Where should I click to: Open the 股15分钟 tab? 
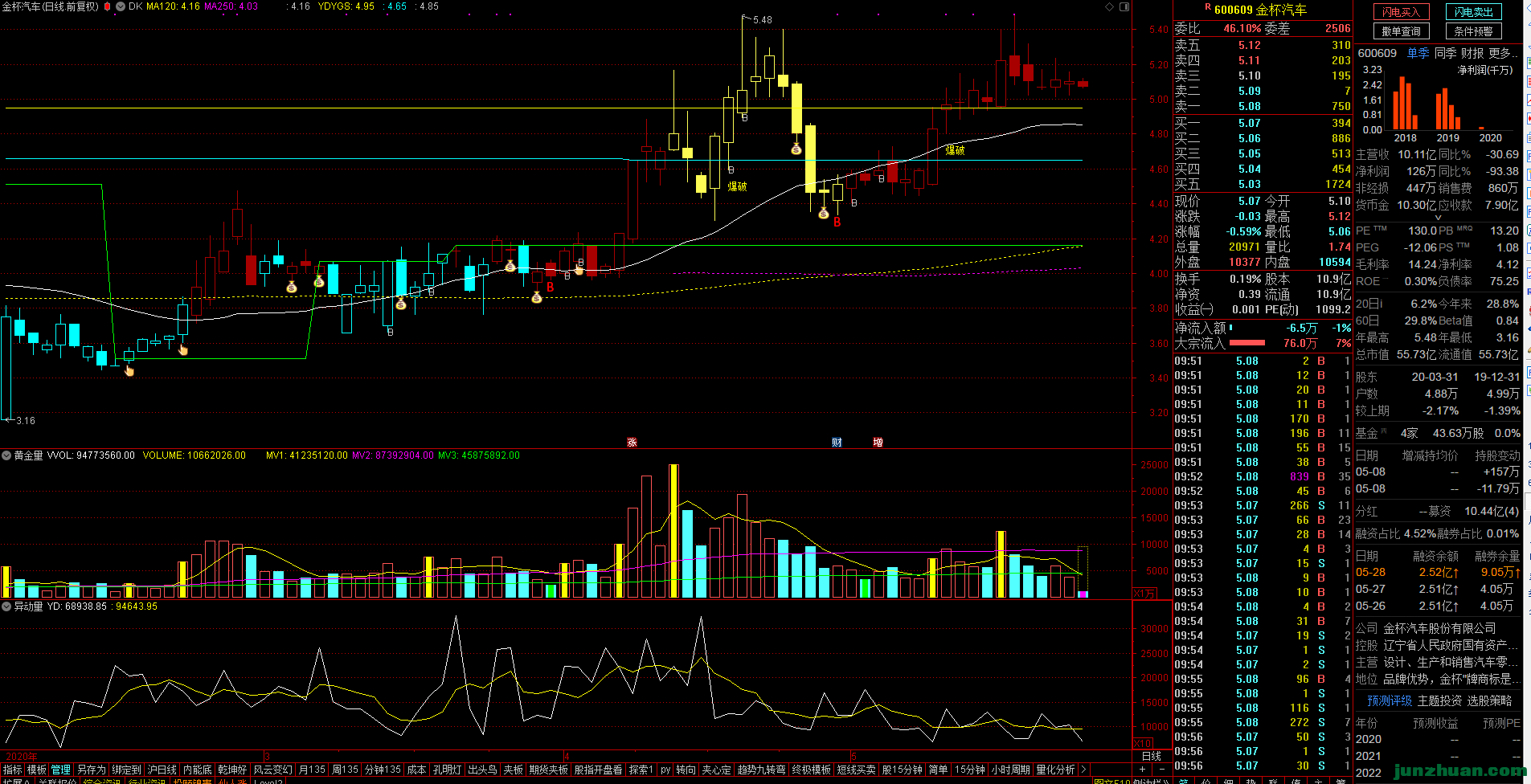coord(902,770)
